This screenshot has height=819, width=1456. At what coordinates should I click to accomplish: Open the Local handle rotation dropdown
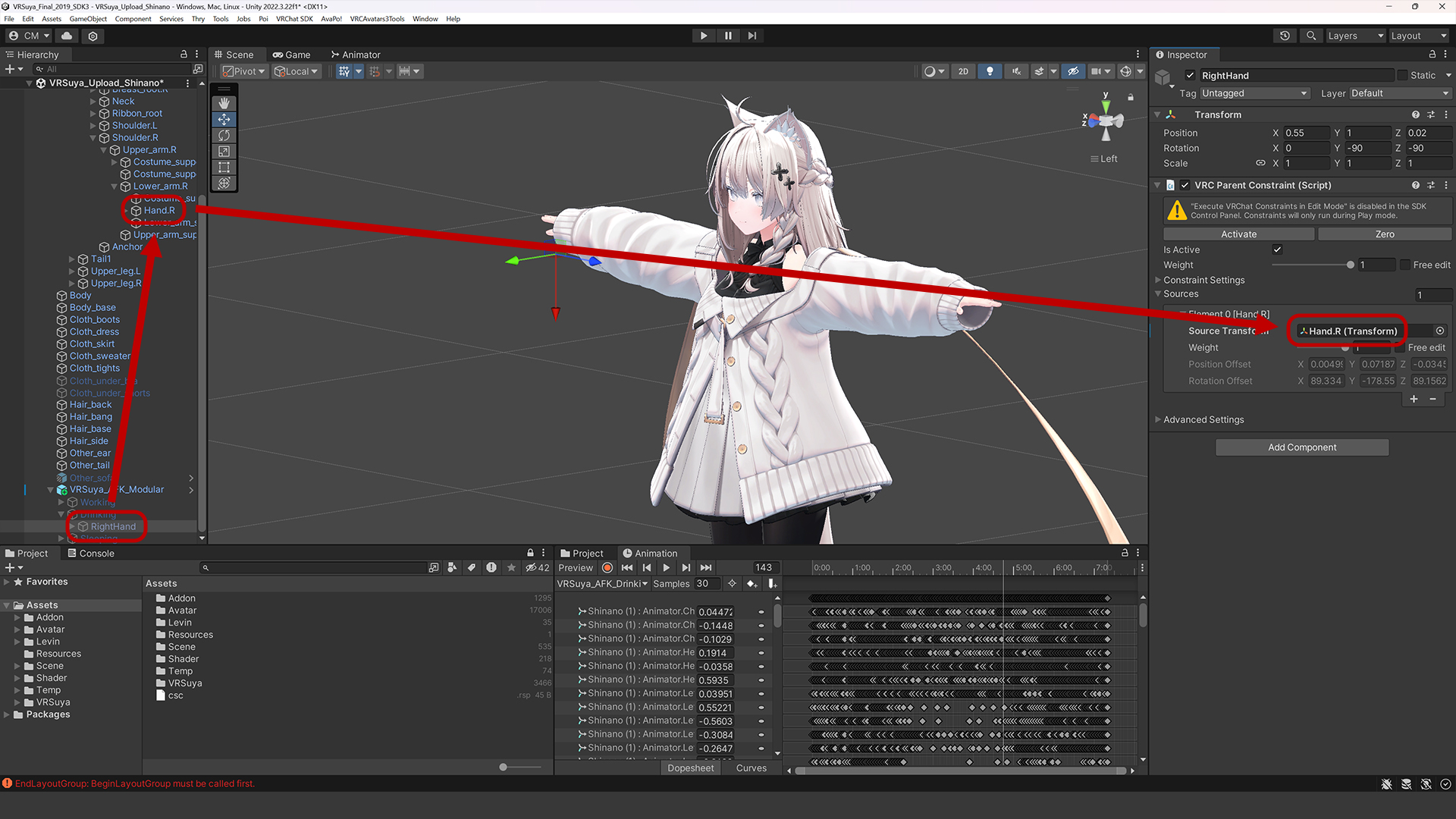[x=296, y=71]
